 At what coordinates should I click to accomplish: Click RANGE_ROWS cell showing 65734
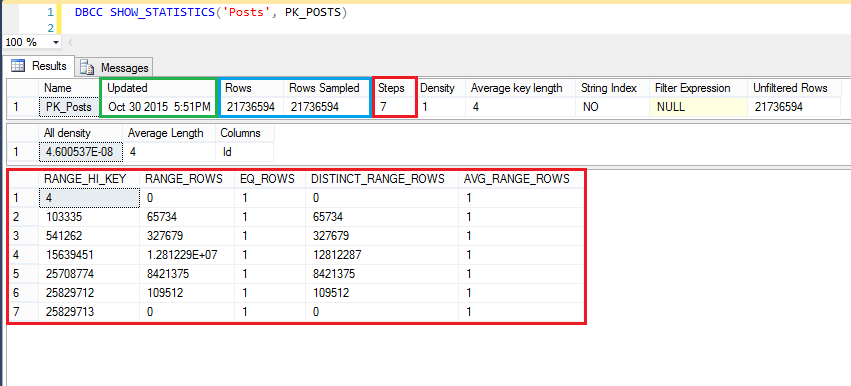(188, 217)
